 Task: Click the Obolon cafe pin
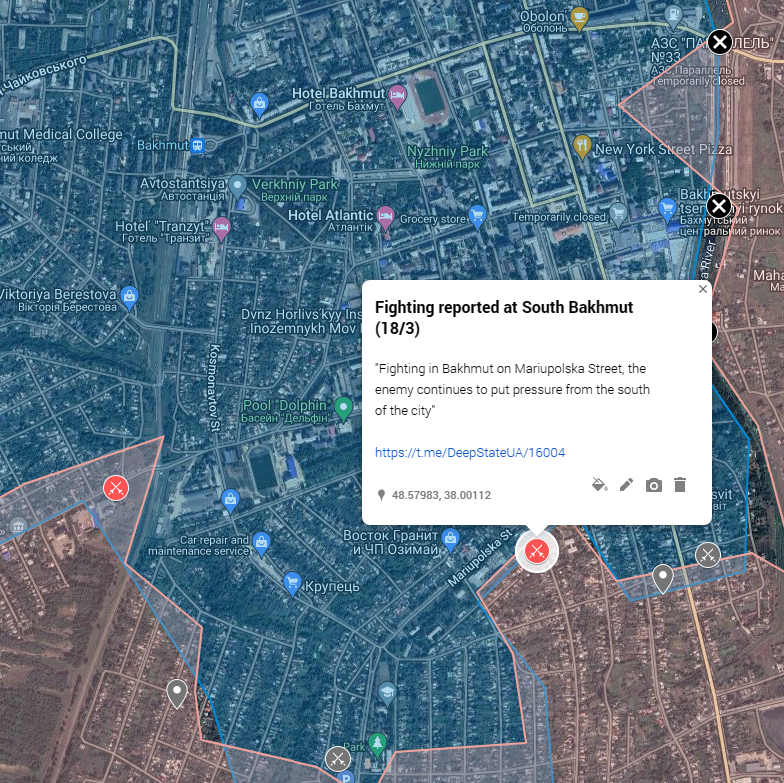[x=580, y=19]
